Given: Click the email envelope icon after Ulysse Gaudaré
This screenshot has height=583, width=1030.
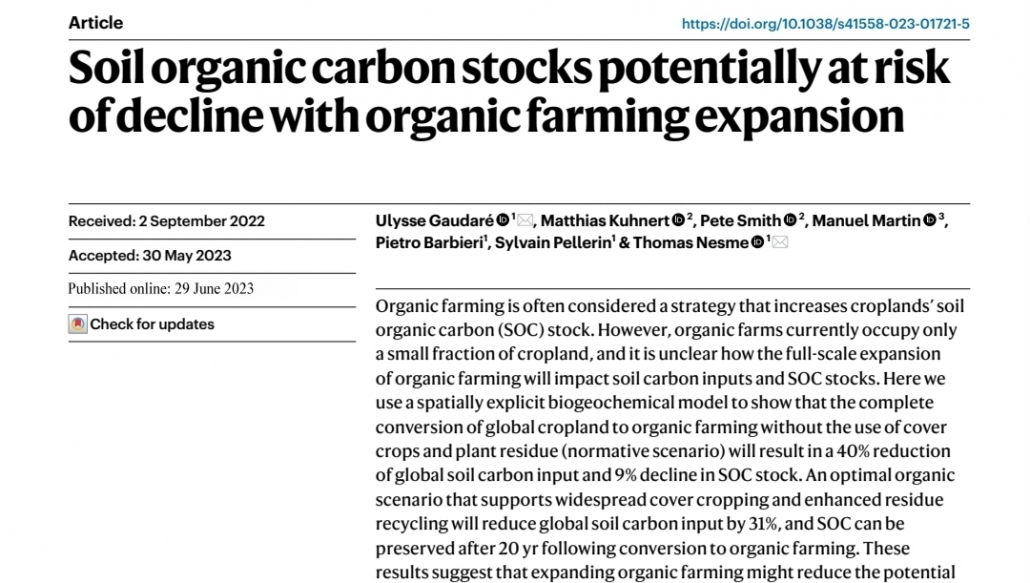Looking at the screenshot, I should [x=525, y=221].
